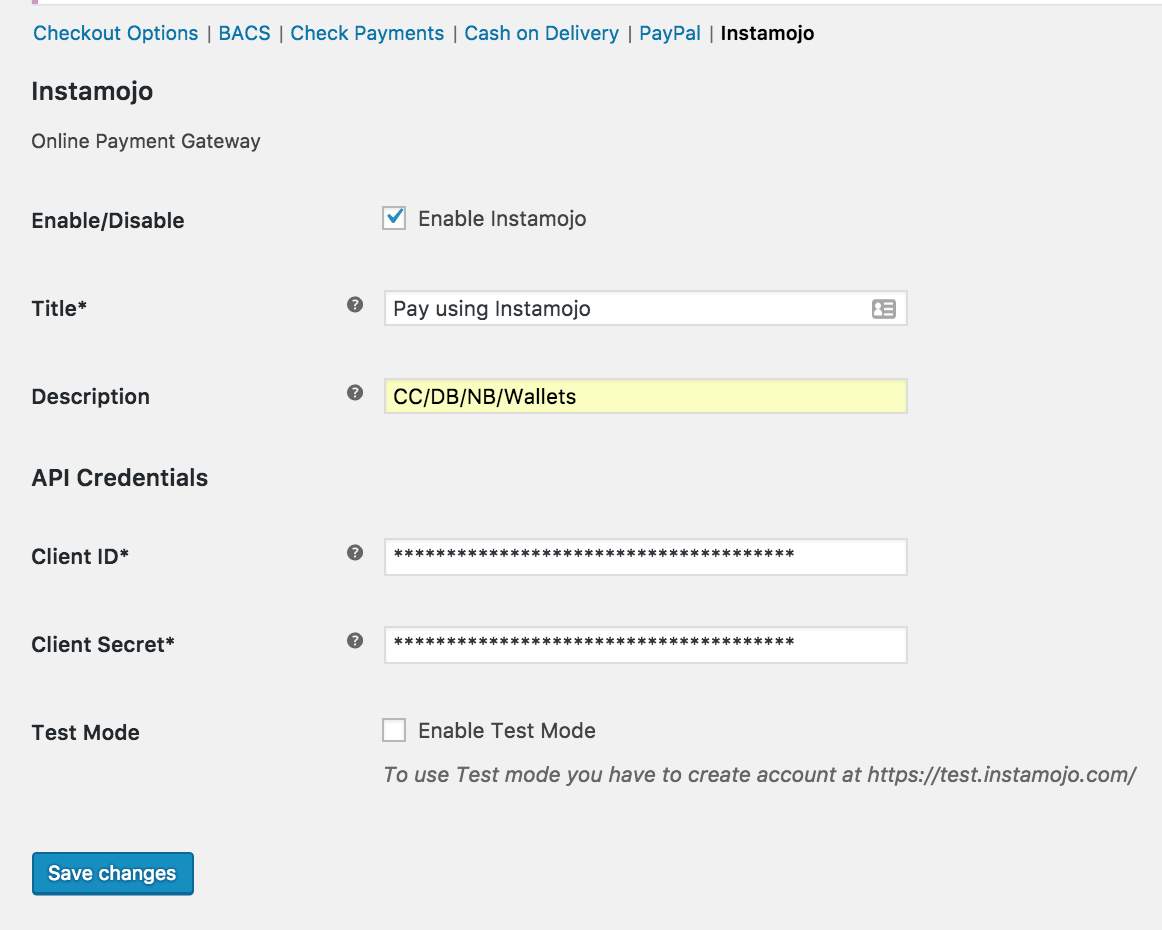Screen dimensions: 1162x930
Task: Go to the Check Payments tab
Action: [x=367, y=33]
